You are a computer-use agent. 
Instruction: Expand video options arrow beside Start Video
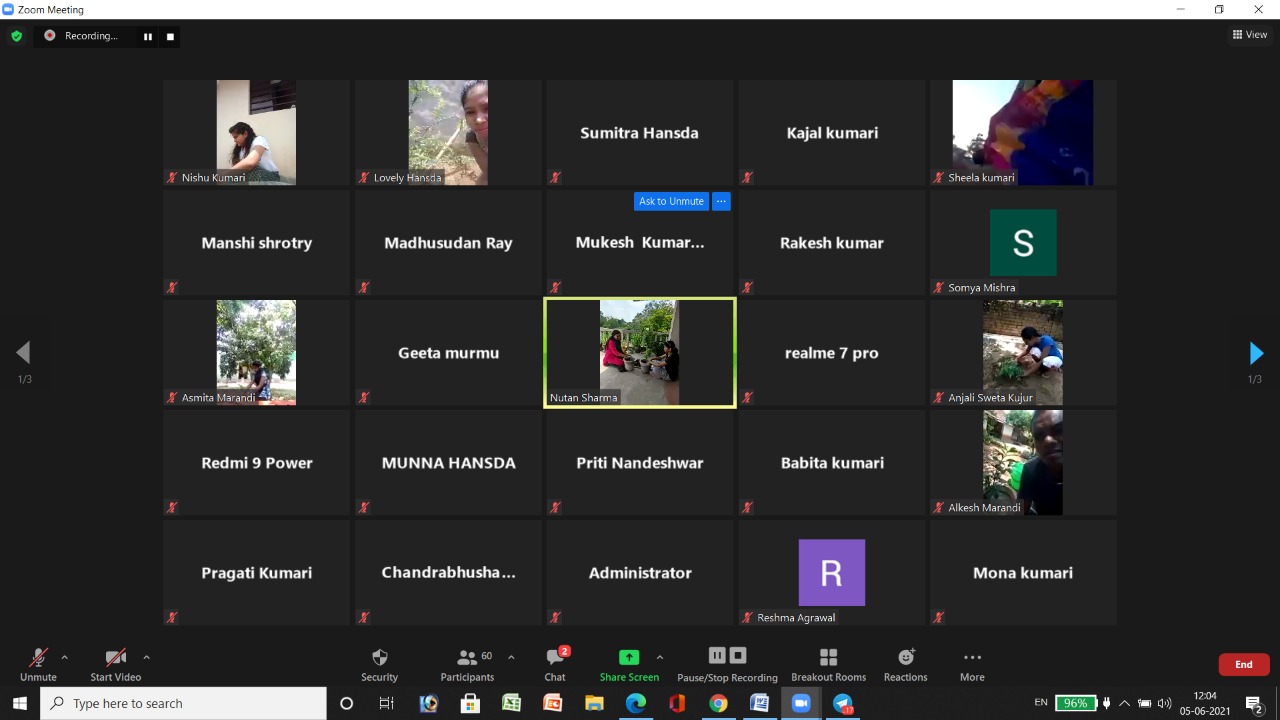146,657
